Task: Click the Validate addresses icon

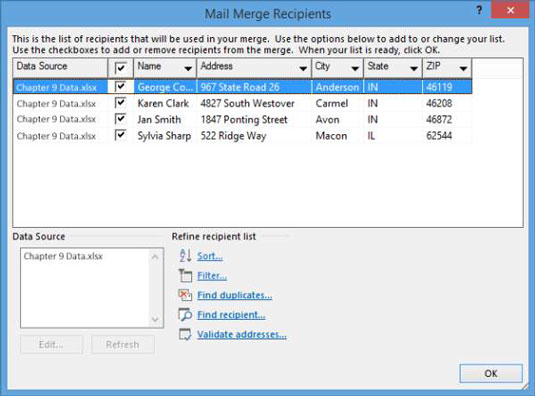Action: pos(185,334)
